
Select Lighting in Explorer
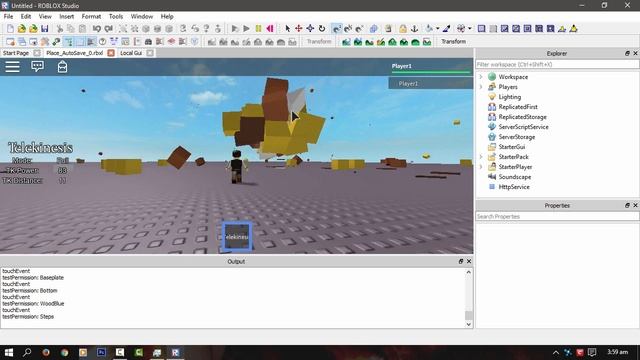pos(509,97)
